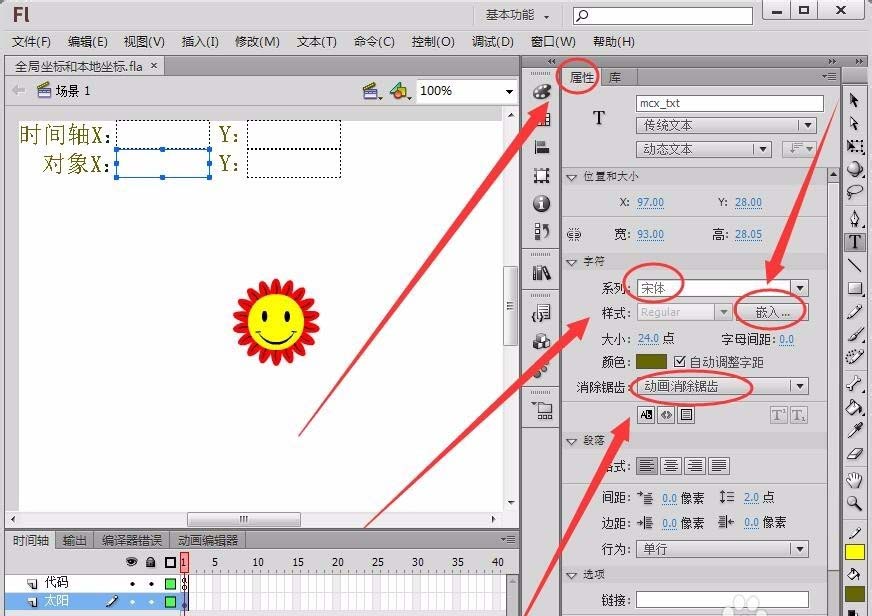
Task: Toggle the show/hide all layers eye icon
Action: pos(132,562)
